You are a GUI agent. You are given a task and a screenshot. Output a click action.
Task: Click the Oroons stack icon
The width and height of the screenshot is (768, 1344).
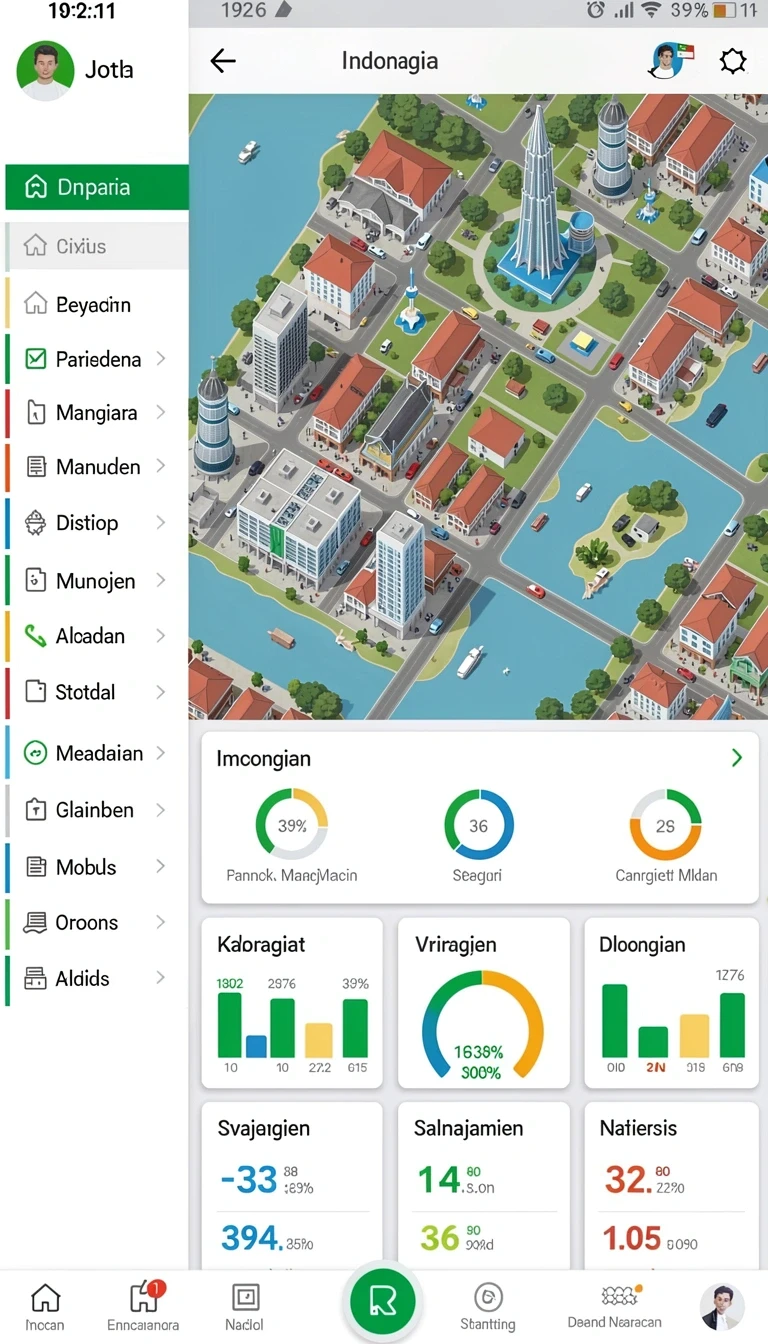36,922
